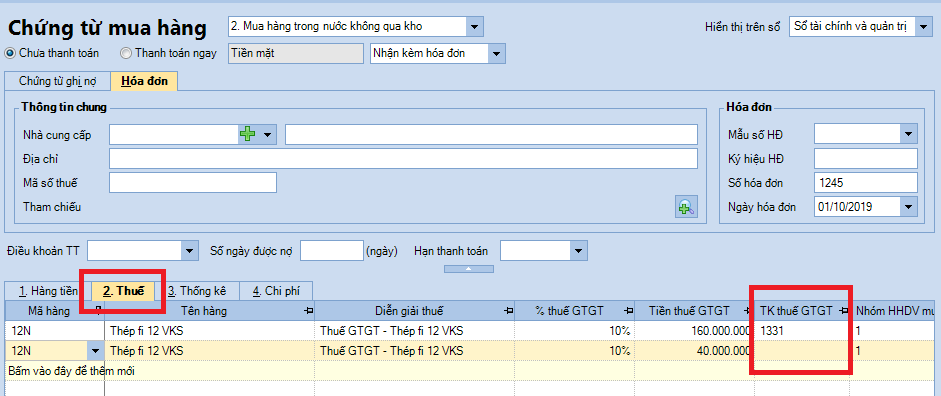This screenshot has width=941, height=396.
Task: Open Ngày hóa đơn date picker dropdown
Action: tap(909, 207)
